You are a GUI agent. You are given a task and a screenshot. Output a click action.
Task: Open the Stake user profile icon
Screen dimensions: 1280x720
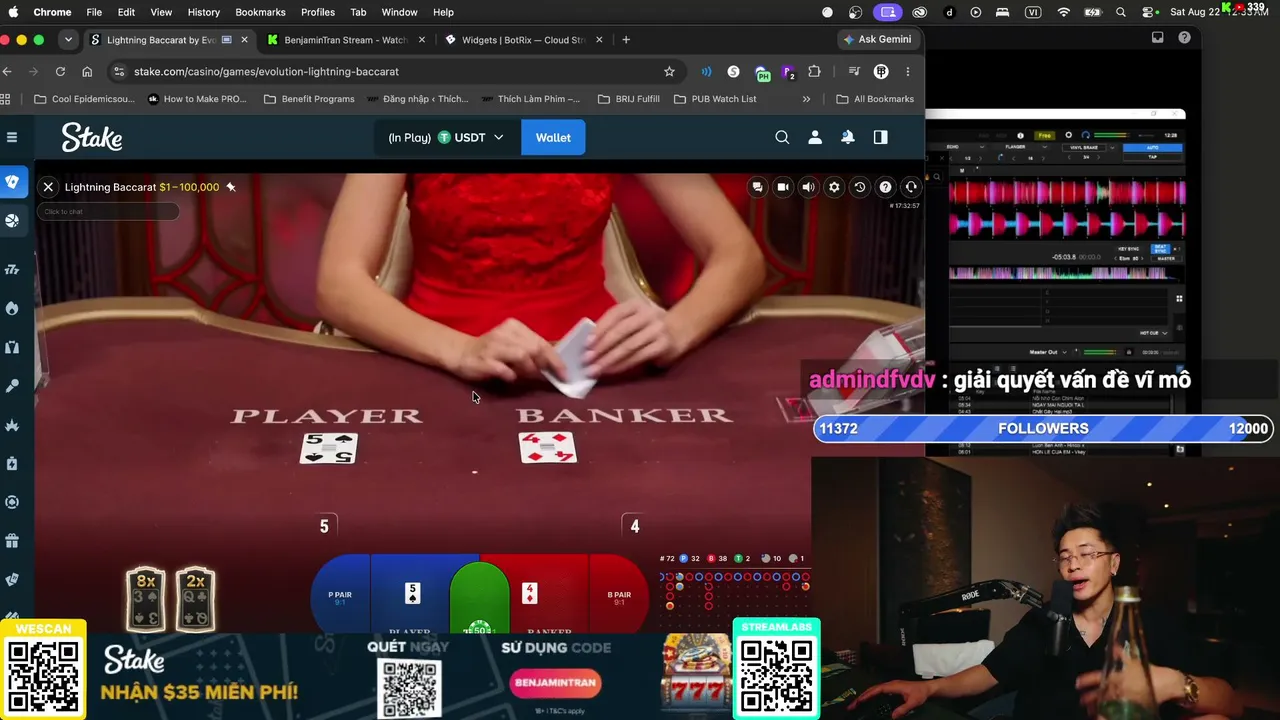(x=815, y=137)
